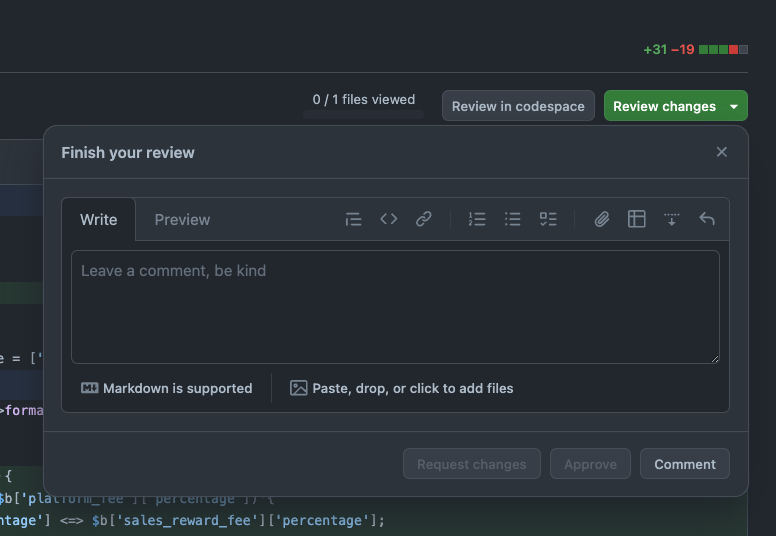Switch to the Preview tab

[x=182, y=220]
